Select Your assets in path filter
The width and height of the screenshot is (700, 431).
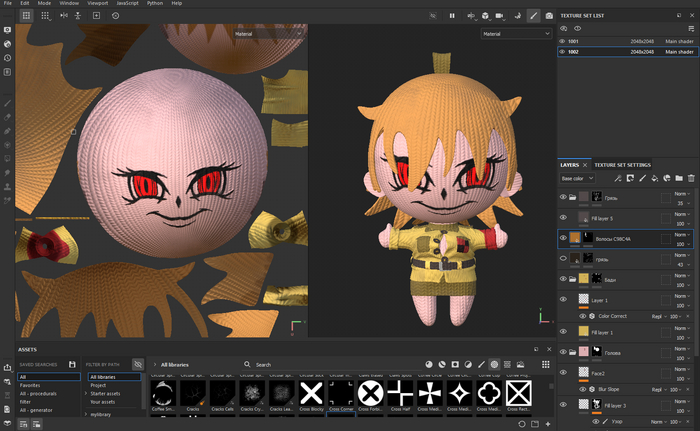click(103, 402)
